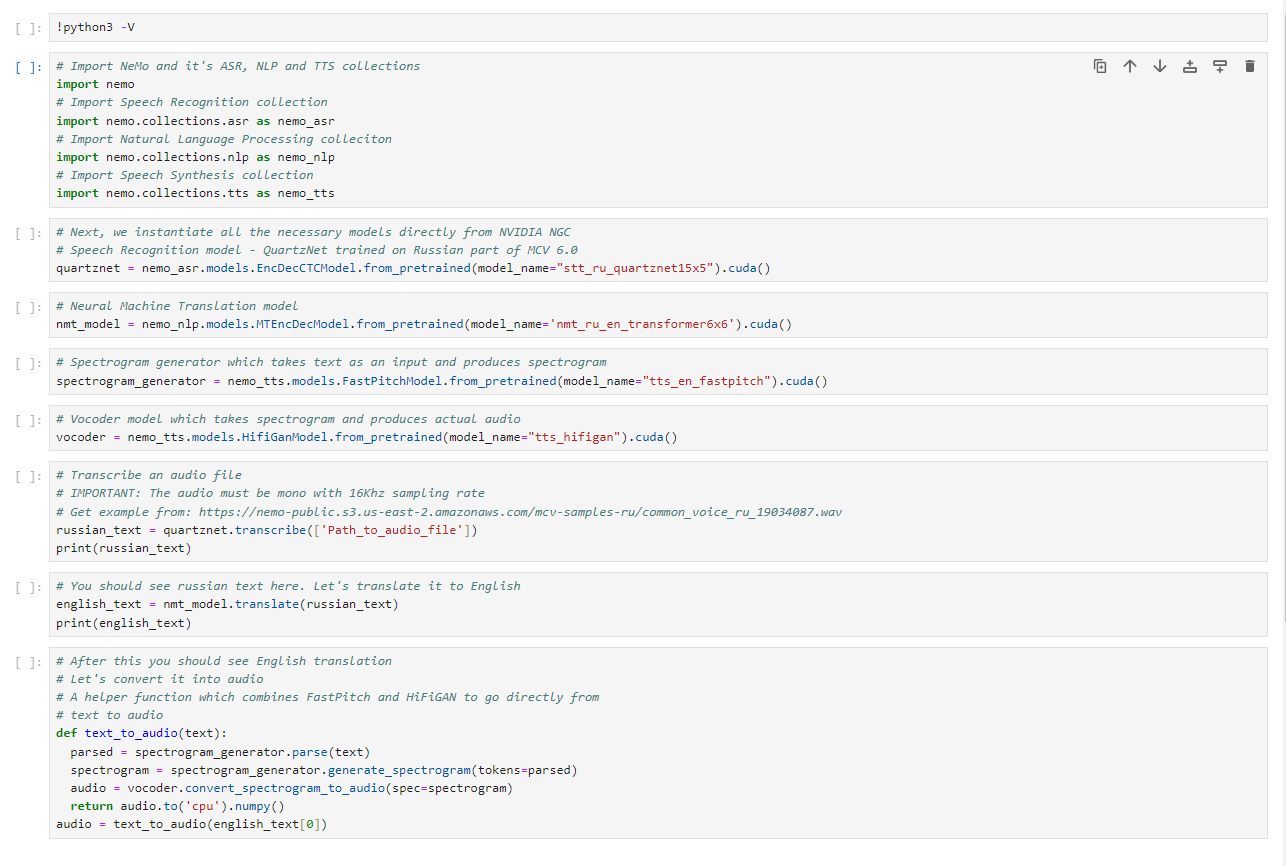Move the imports cell up
Viewport: 1286px width, 866px height.
click(x=1130, y=66)
